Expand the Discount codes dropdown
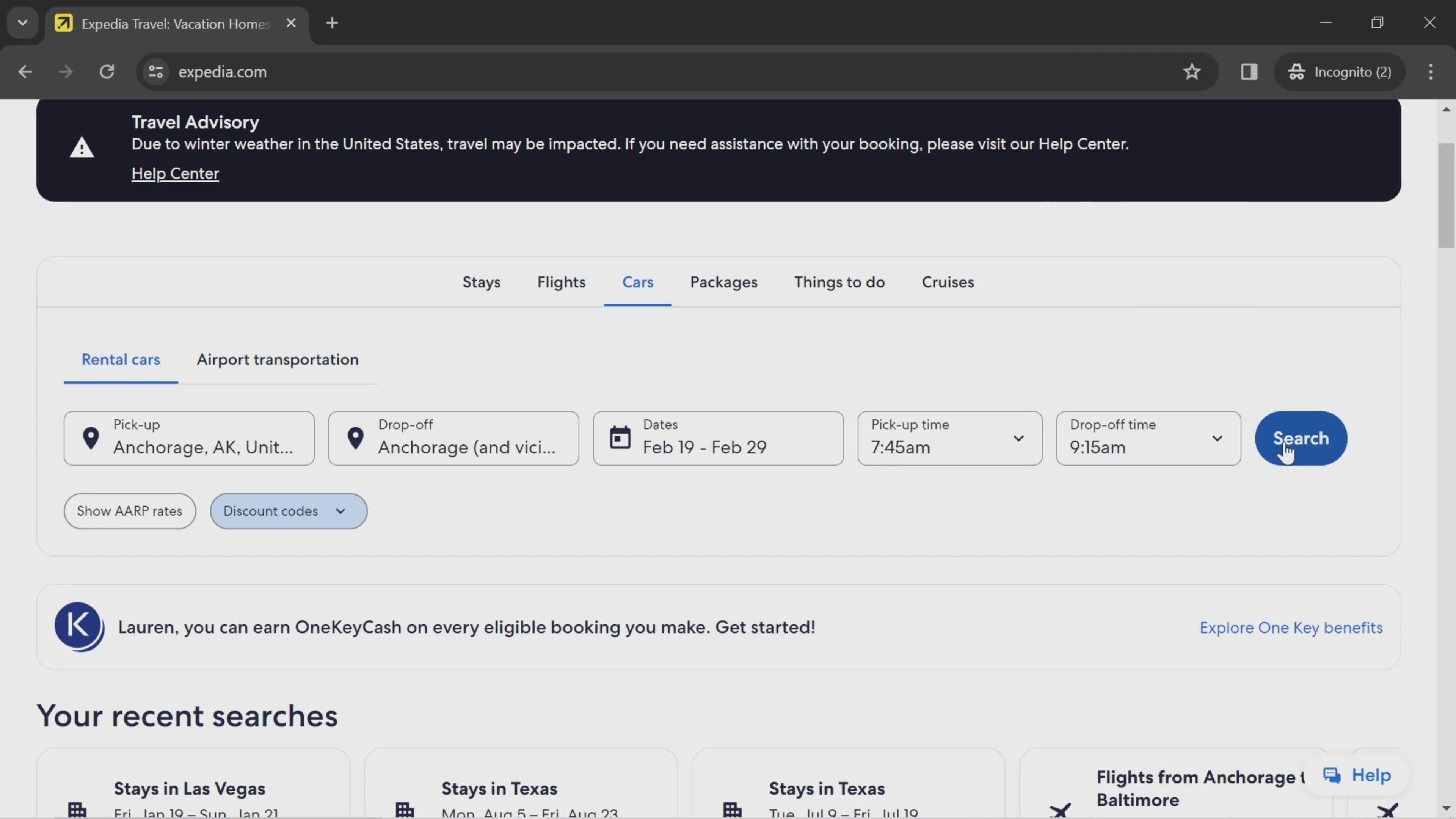The height and width of the screenshot is (819, 1456). 288,511
